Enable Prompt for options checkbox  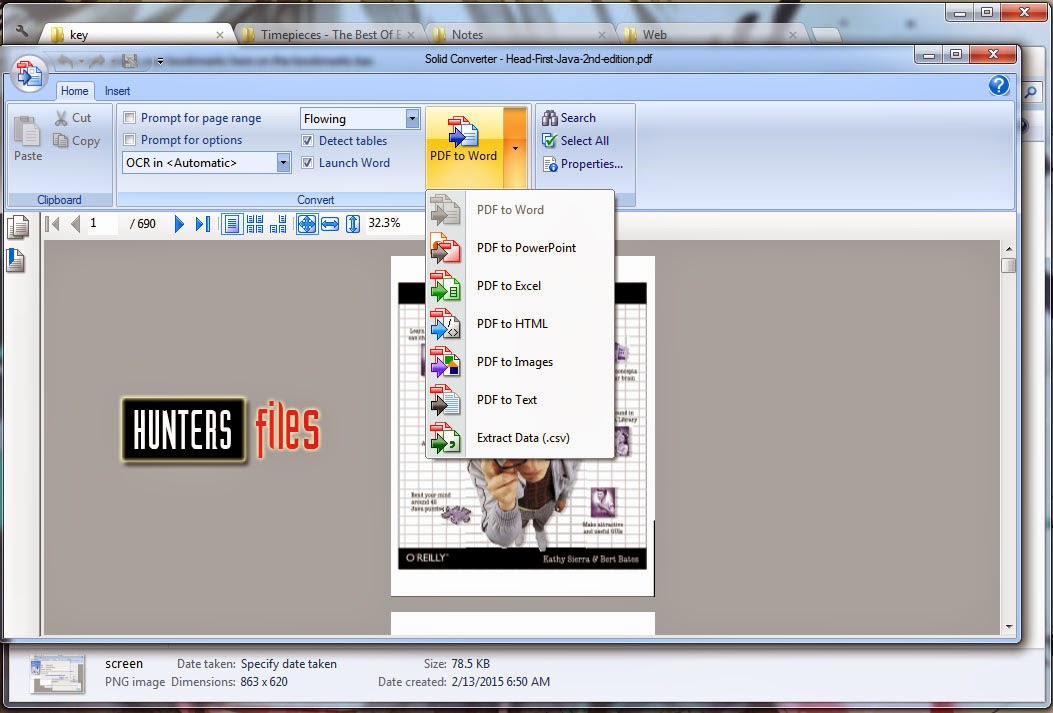pyautogui.click(x=130, y=140)
